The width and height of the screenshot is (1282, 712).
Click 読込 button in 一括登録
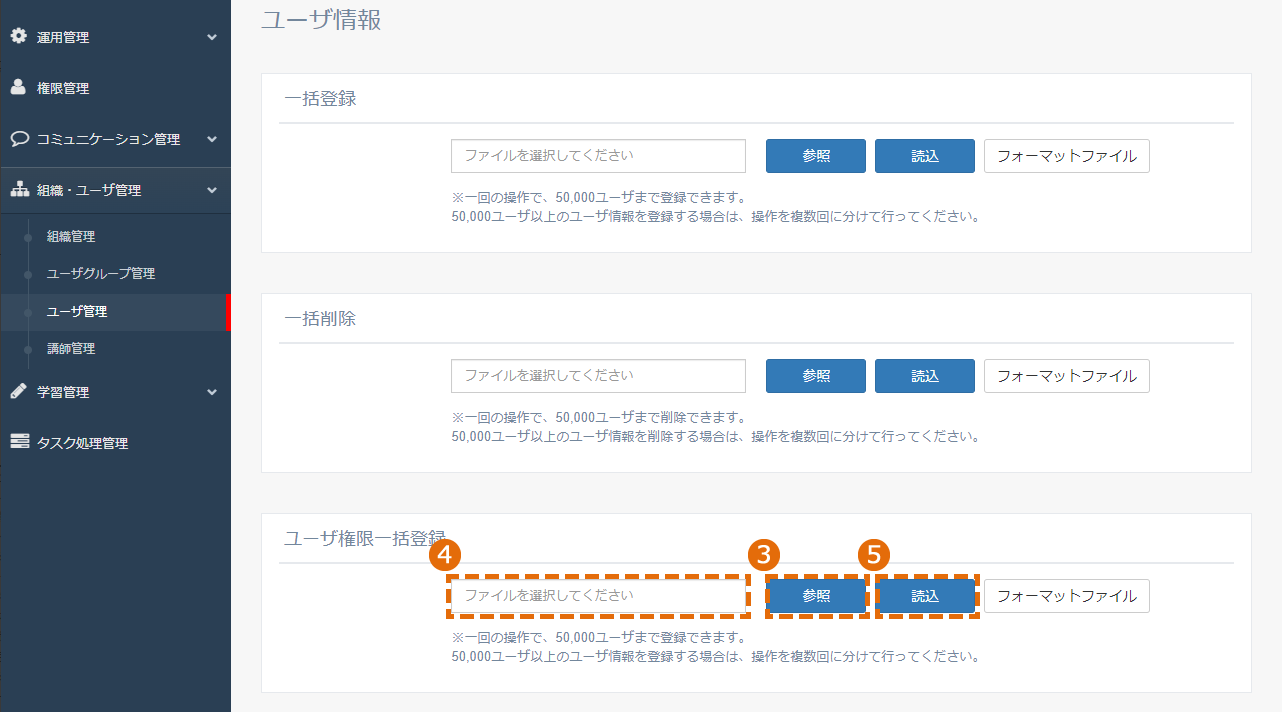pos(925,156)
